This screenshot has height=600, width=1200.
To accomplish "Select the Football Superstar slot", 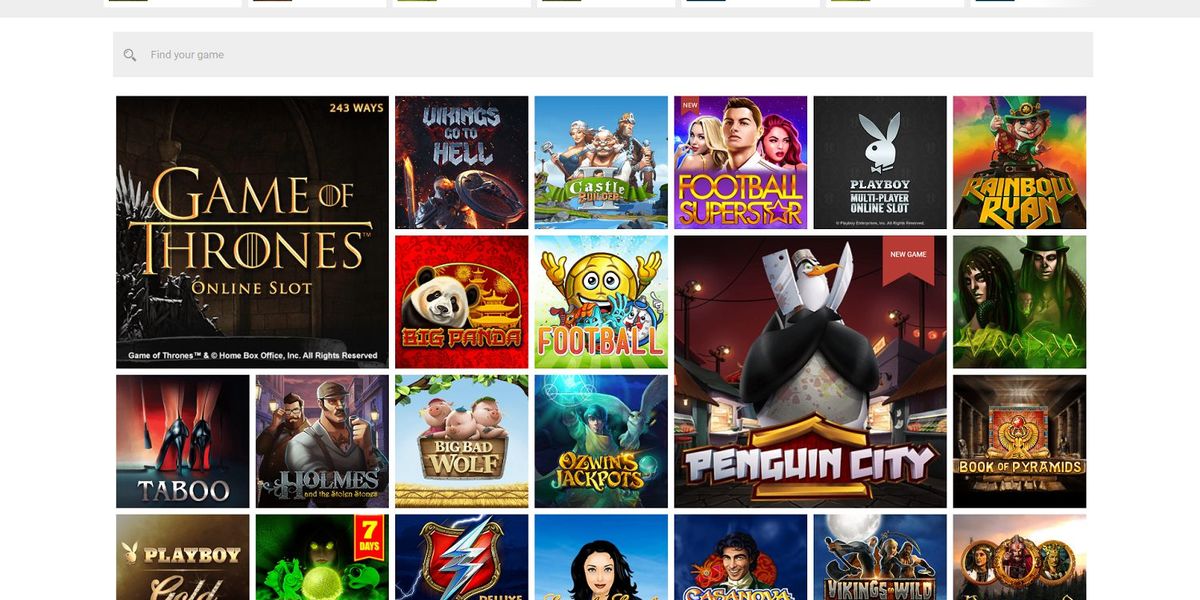I will click(741, 162).
